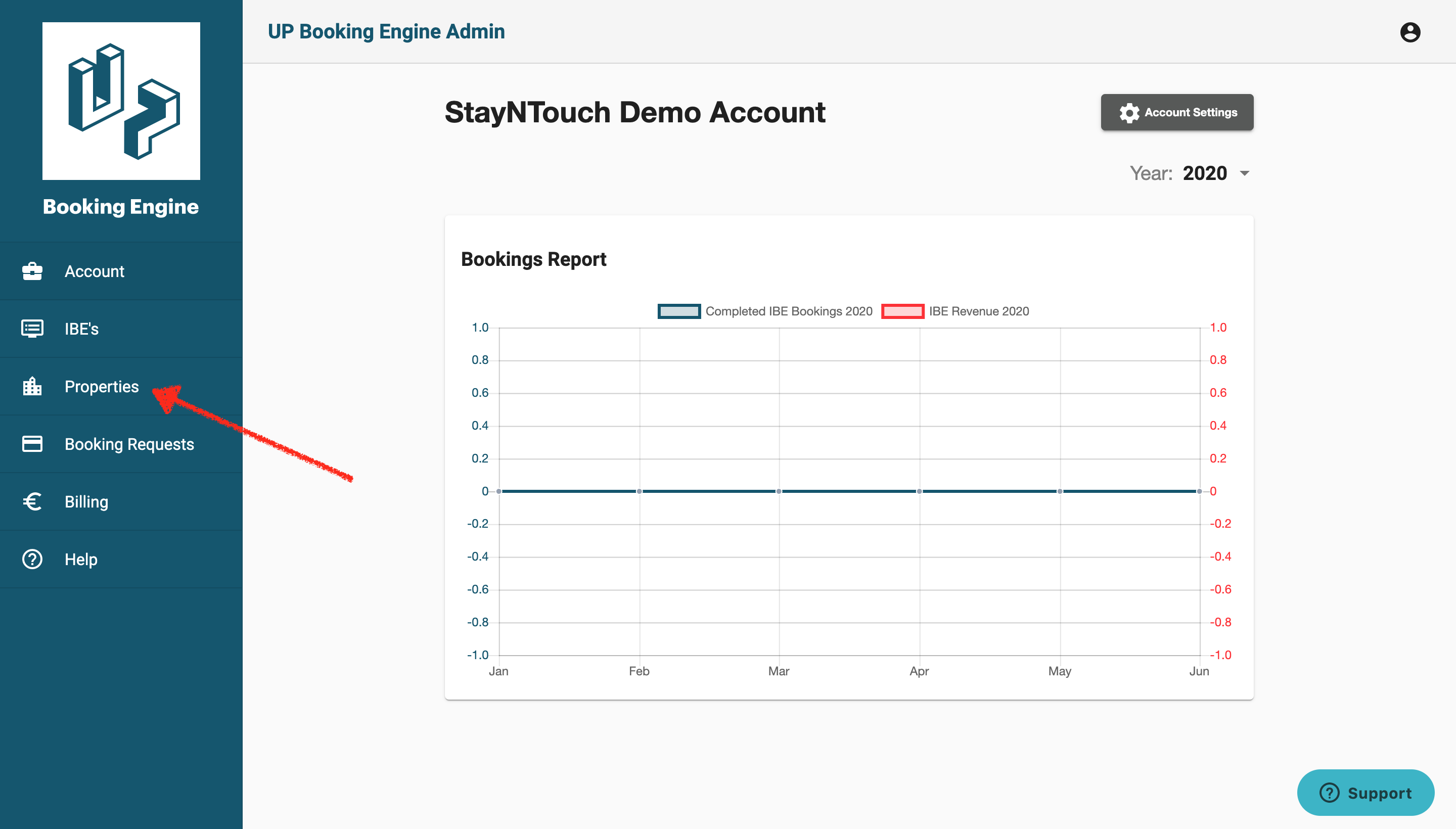Open the Properties menu item
The width and height of the screenshot is (1456, 829).
pyautogui.click(x=101, y=386)
